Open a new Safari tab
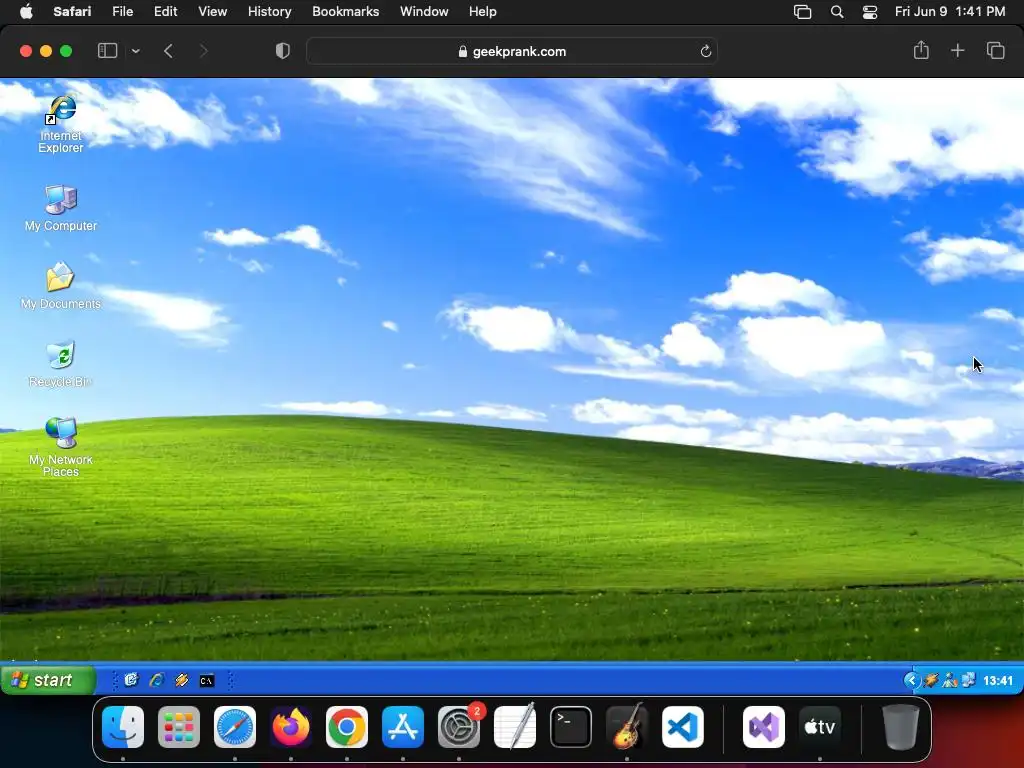The height and width of the screenshot is (768, 1024). tap(957, 50)
